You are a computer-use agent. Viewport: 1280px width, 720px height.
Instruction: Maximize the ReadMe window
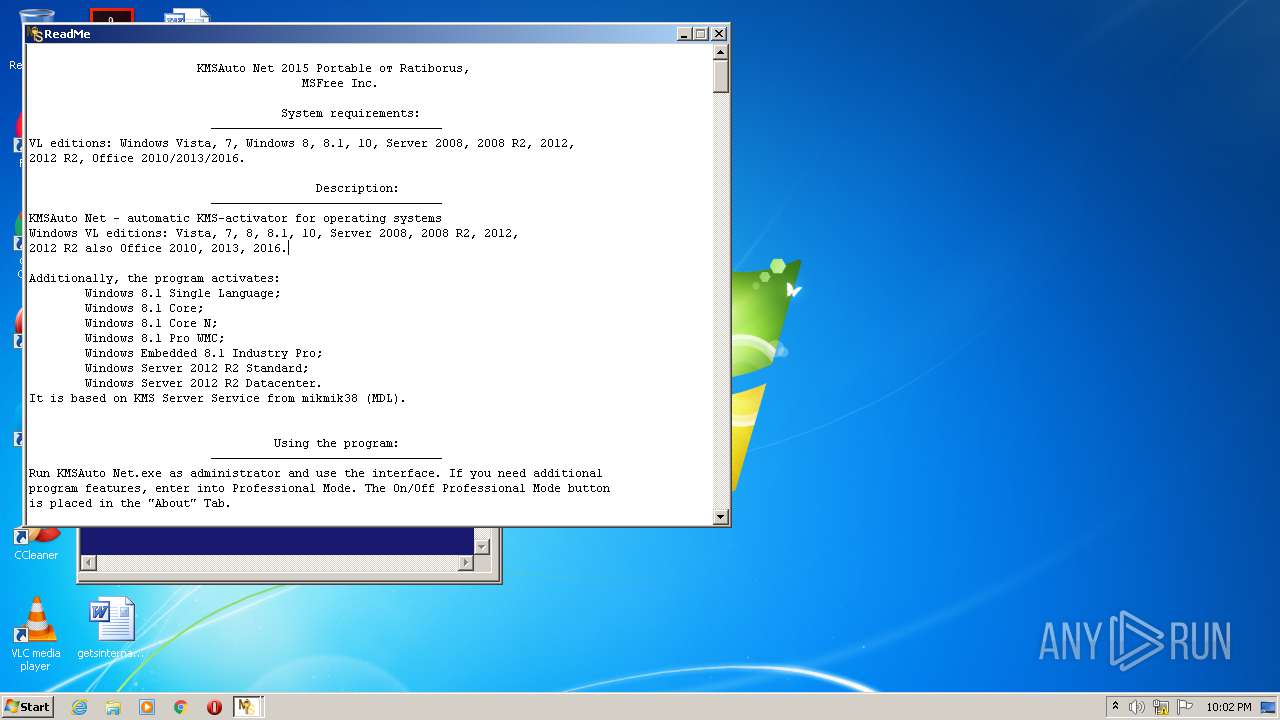pos(701,34)
